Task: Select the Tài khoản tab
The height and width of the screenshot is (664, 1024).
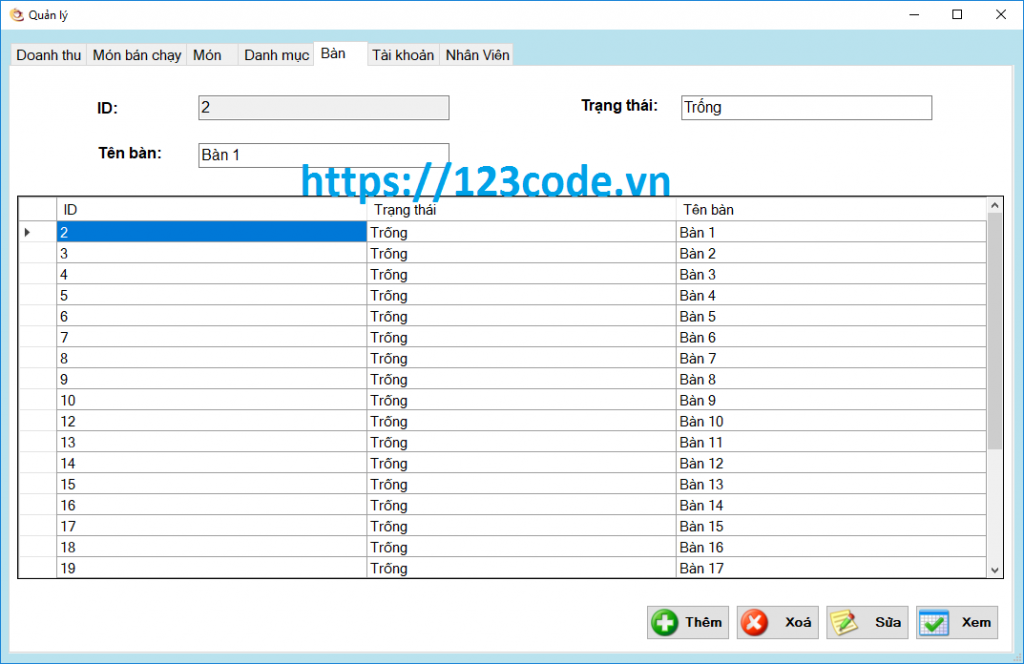Action: pyautogui.click(x=403, y=55)
